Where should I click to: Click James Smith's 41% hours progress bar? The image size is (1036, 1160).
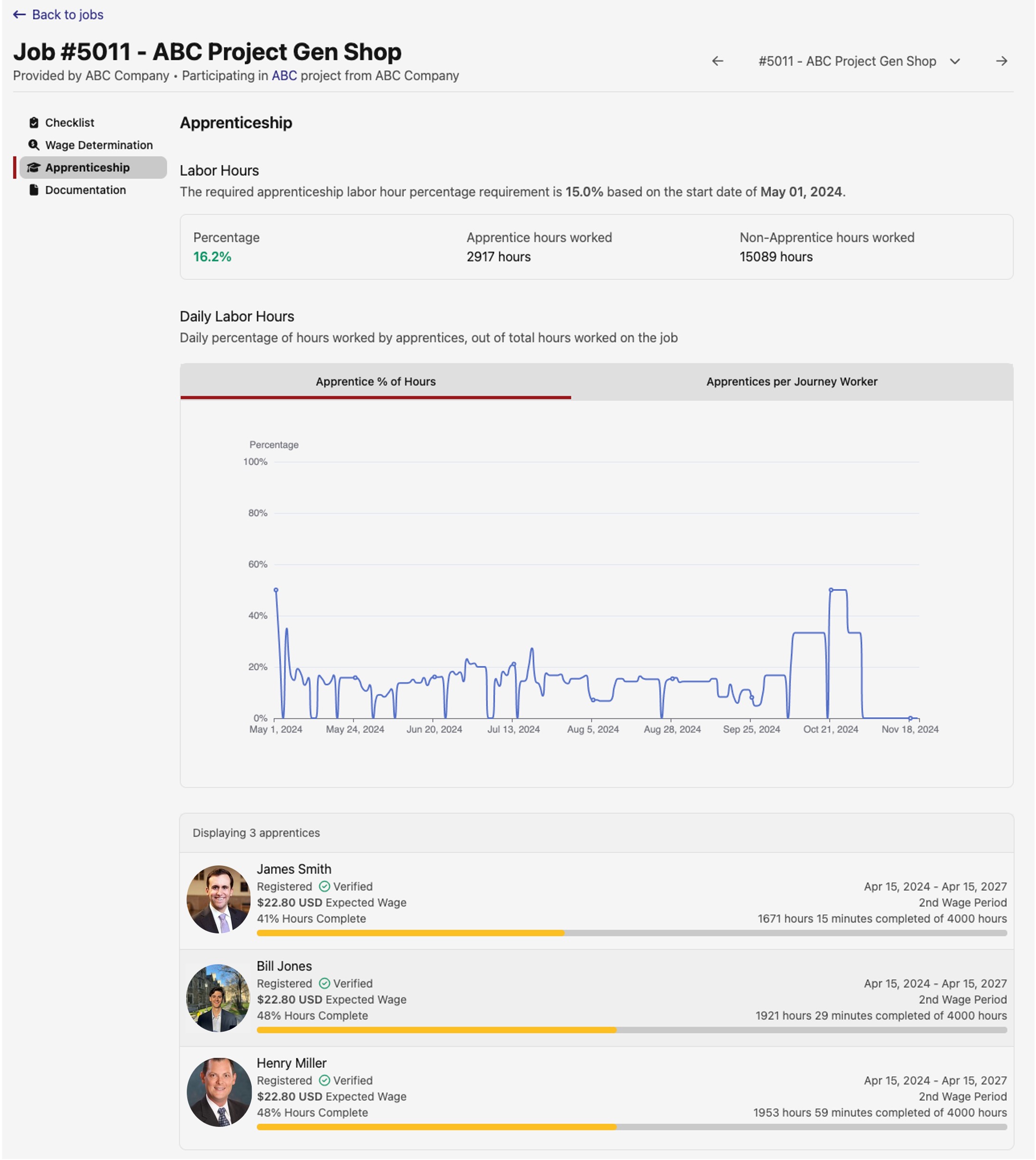coord(632,933)
